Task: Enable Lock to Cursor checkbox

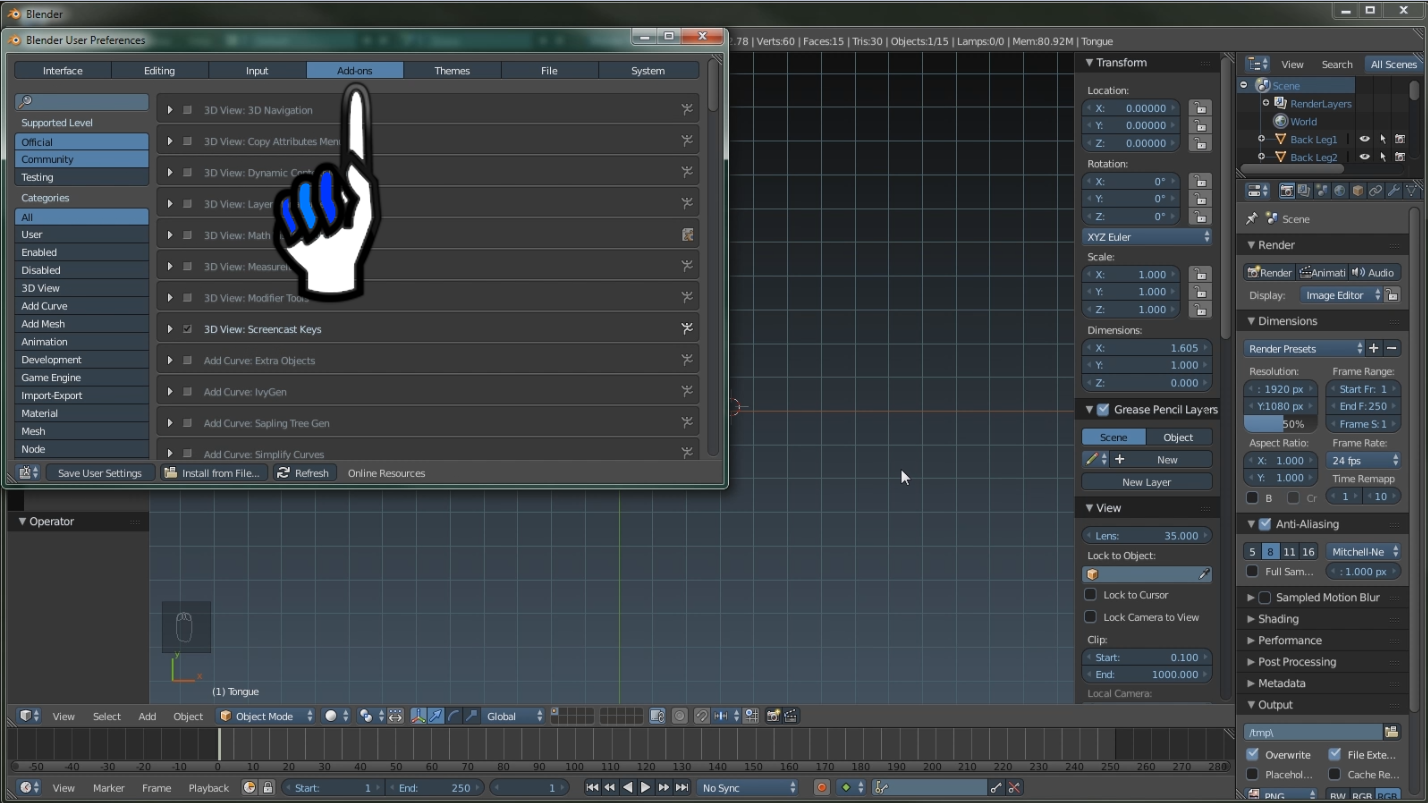Action: point(1091,594)
